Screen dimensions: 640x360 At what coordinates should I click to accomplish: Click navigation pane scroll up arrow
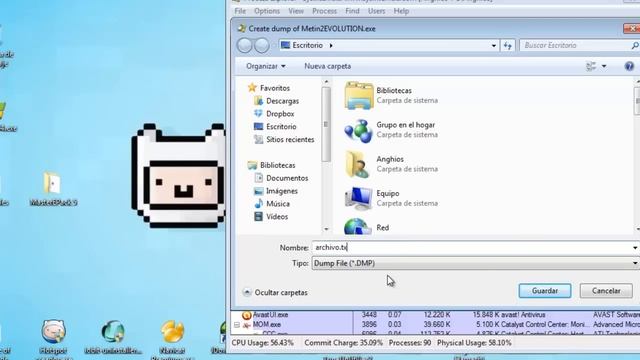pyautogui.click(x=326, y=82)
